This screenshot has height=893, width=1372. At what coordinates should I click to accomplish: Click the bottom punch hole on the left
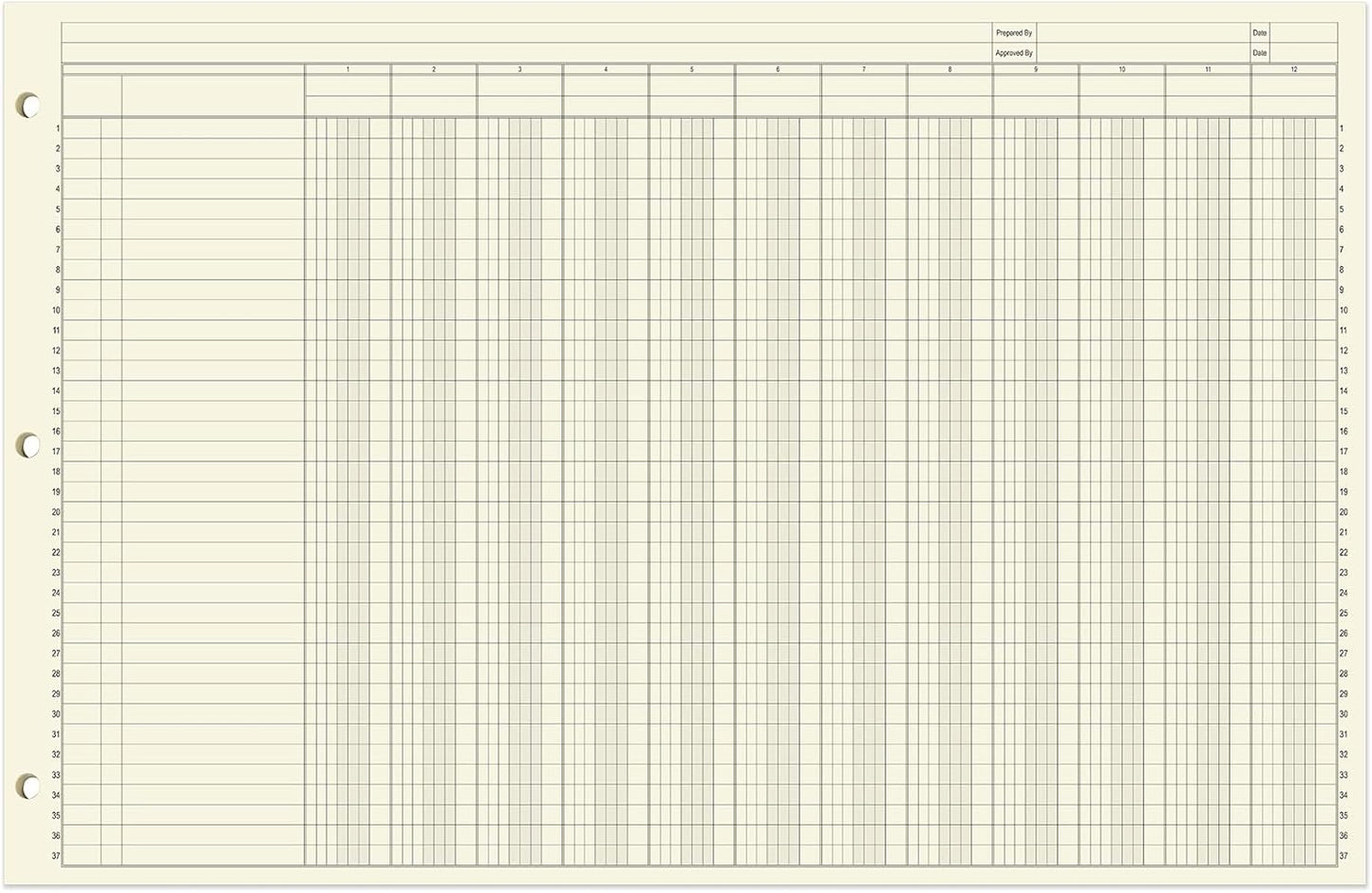(x=28, y=787)
